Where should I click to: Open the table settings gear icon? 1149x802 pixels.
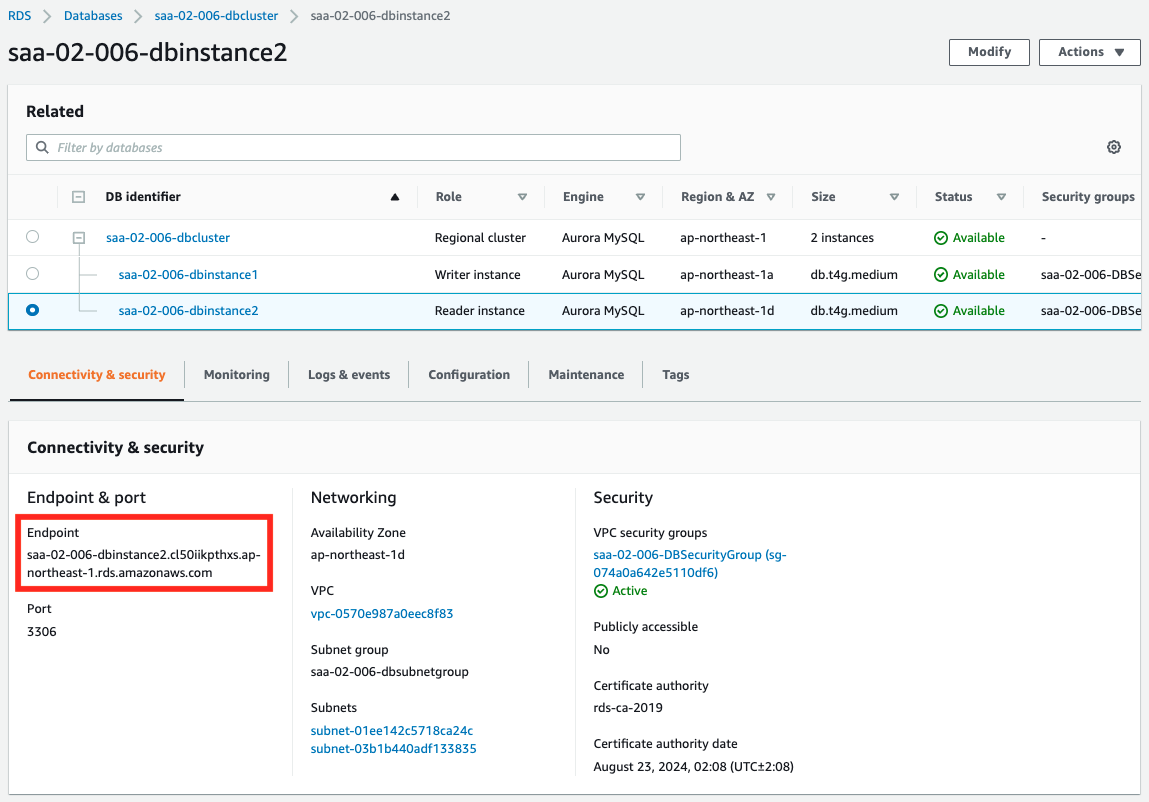(1113, 147)
